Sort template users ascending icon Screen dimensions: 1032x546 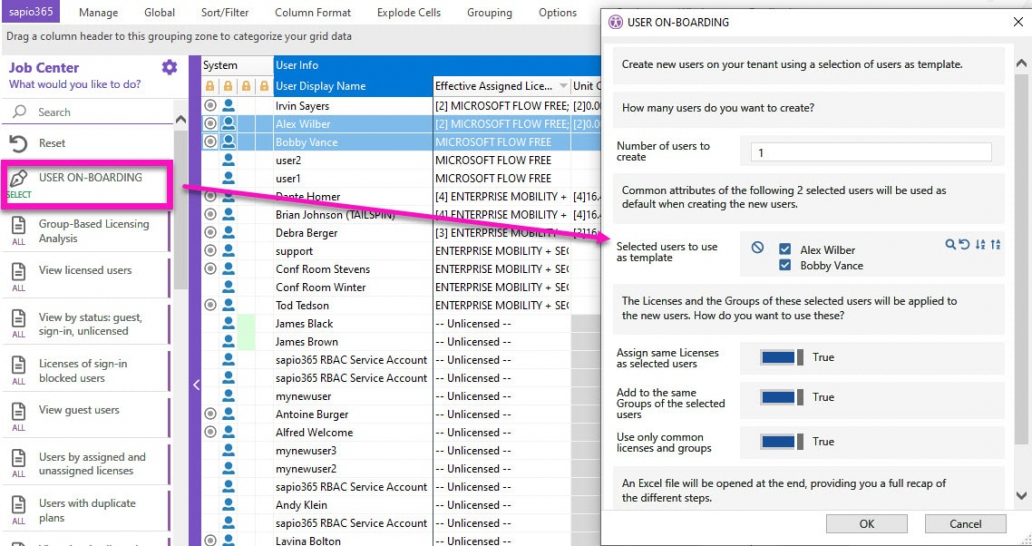tap(981, 245)
